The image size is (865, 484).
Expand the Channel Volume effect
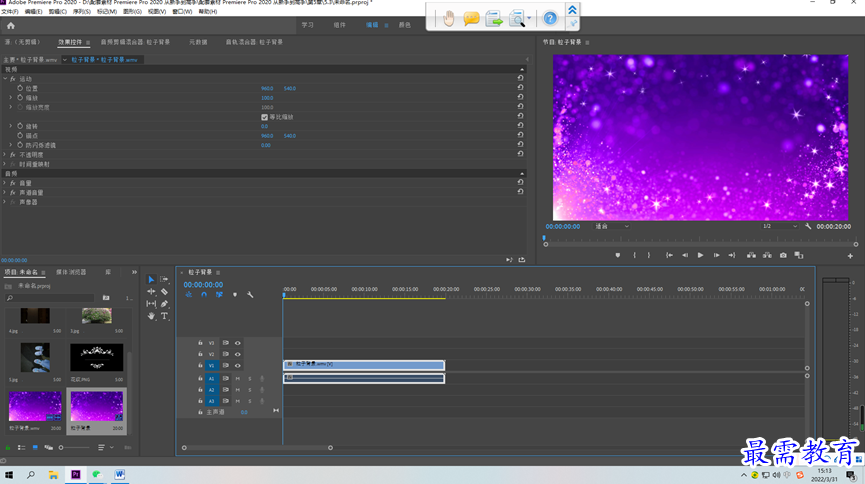pyautogui.click(x=5, y=193)
